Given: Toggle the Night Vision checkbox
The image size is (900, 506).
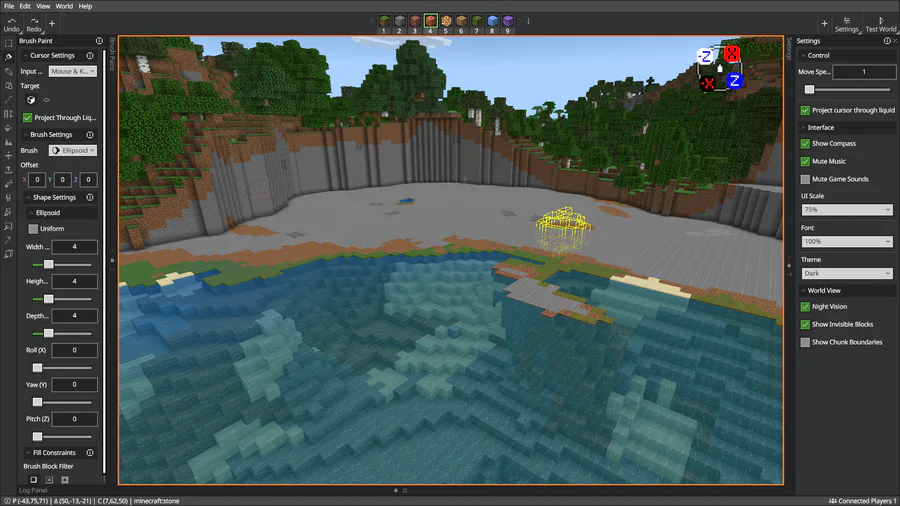Looking at the screenshot, I should [x=805, y=307].
